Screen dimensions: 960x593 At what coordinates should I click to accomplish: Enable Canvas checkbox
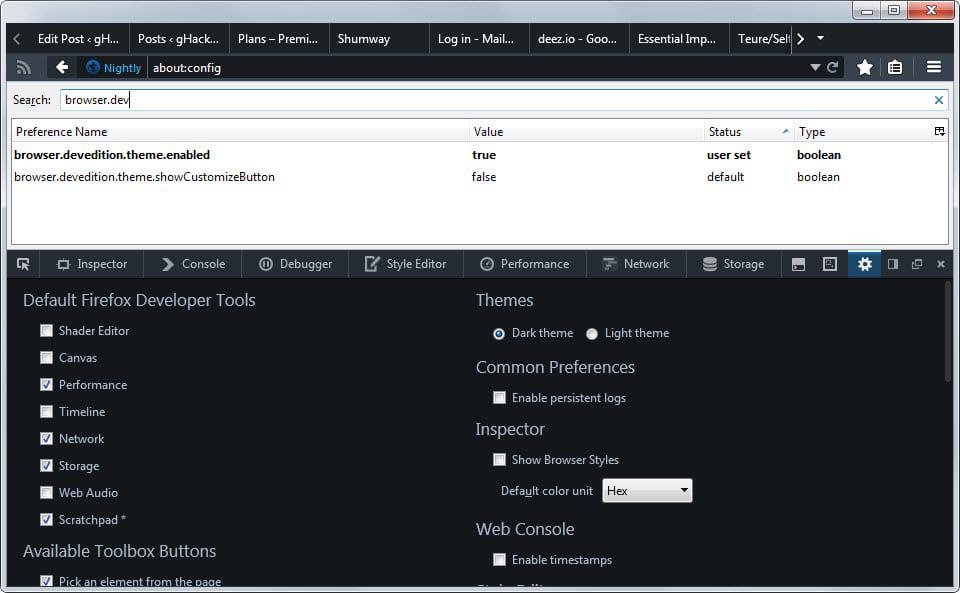pyautogui.click(x=47, y=358)
